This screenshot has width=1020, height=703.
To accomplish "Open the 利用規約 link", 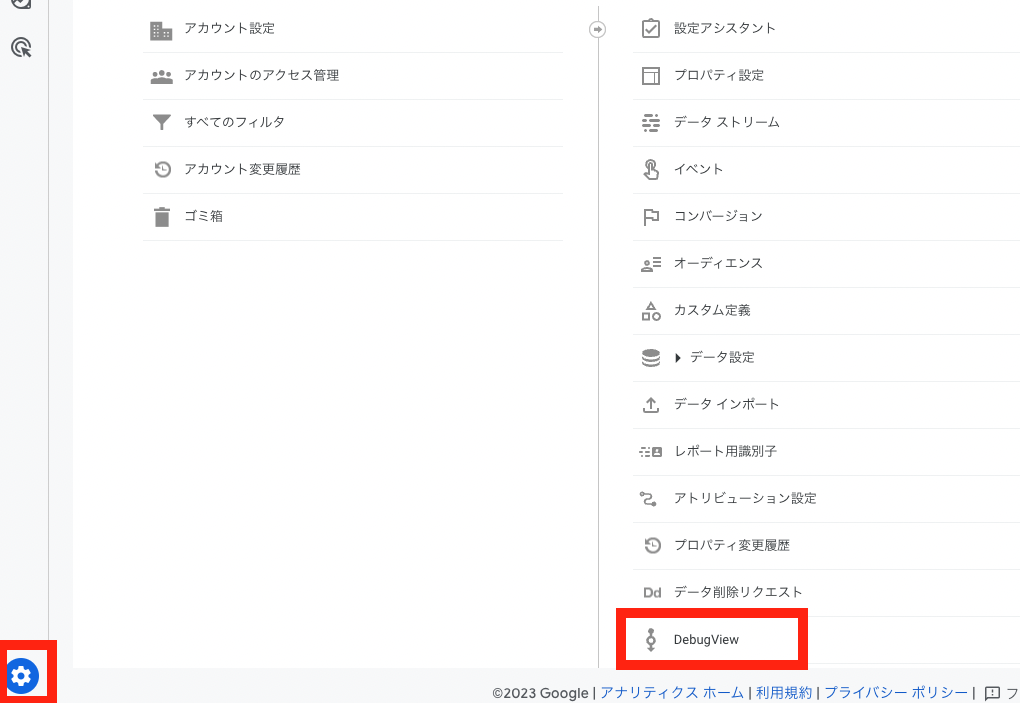I will [784, 692].
